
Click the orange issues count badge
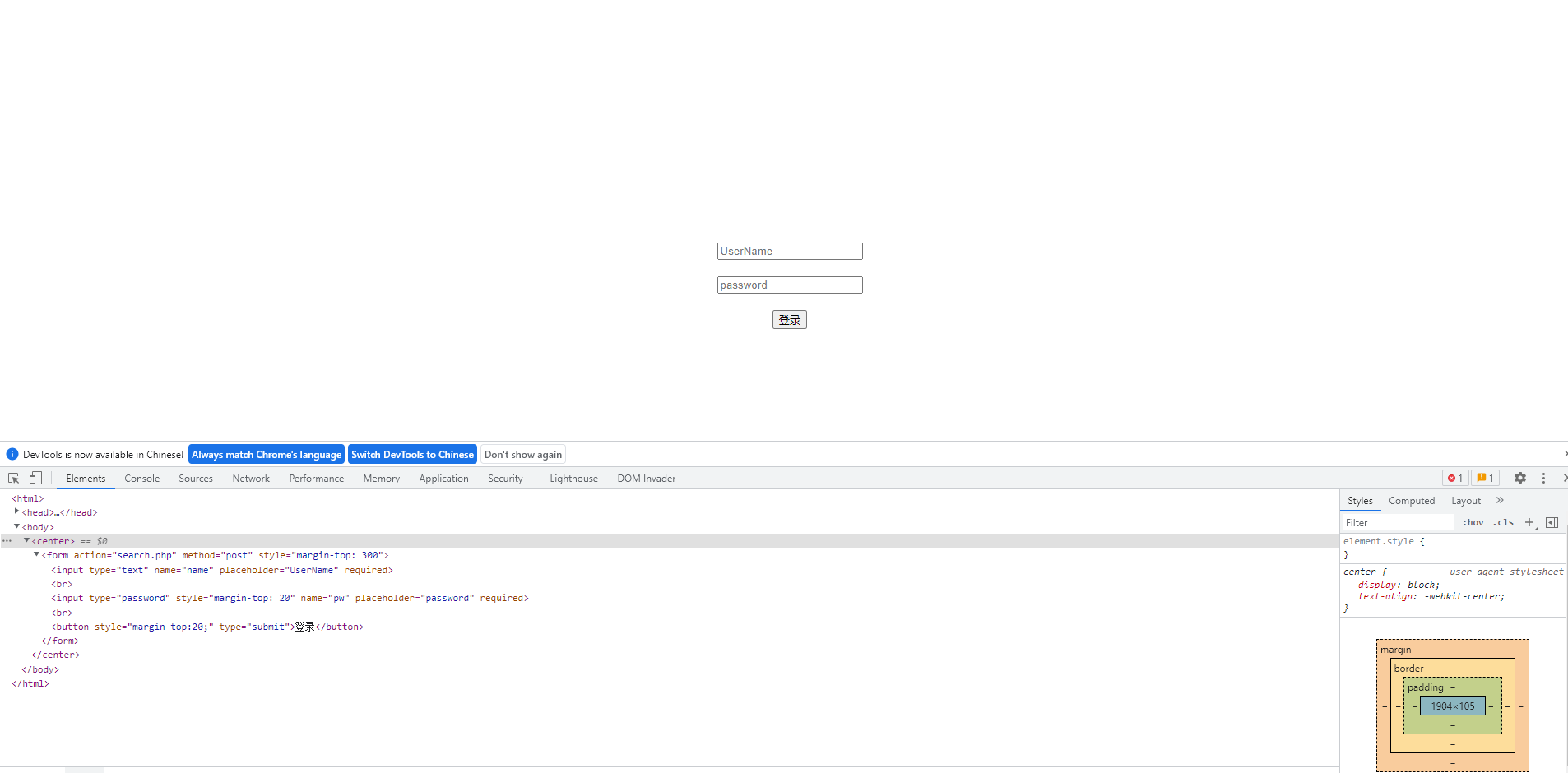tap(1485, 478)
